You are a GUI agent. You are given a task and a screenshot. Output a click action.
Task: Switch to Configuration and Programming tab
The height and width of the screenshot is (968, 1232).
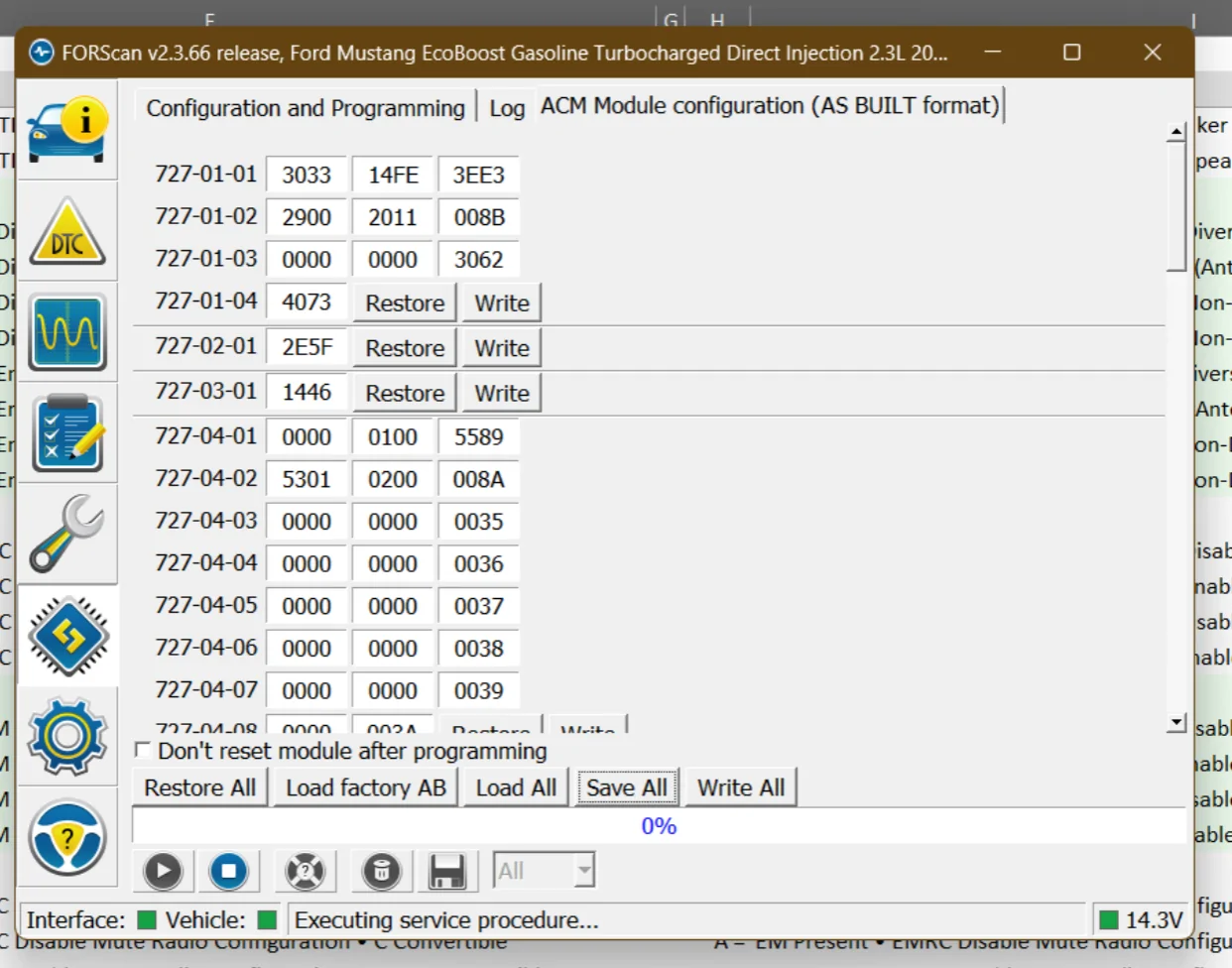(306, 108)
